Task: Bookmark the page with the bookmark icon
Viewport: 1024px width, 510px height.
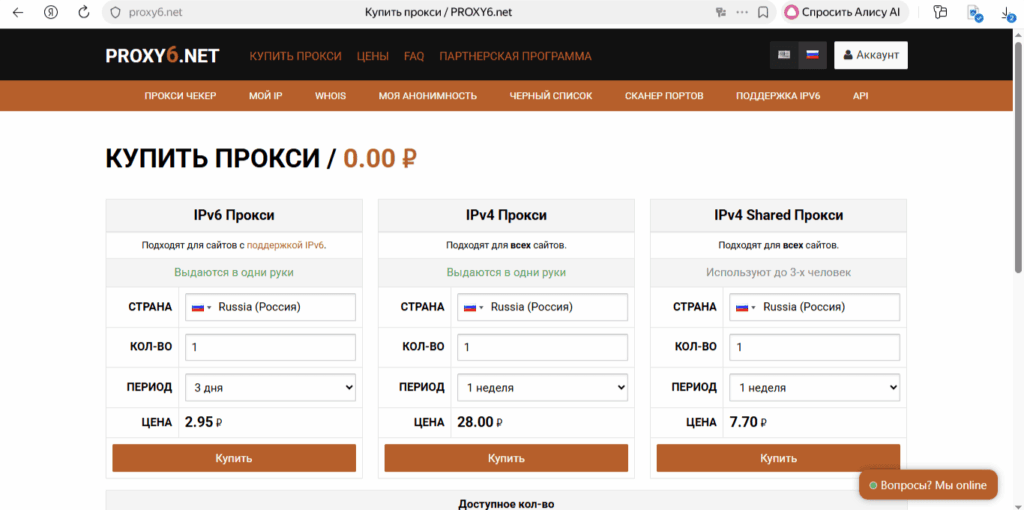Action: click(762, 12)
